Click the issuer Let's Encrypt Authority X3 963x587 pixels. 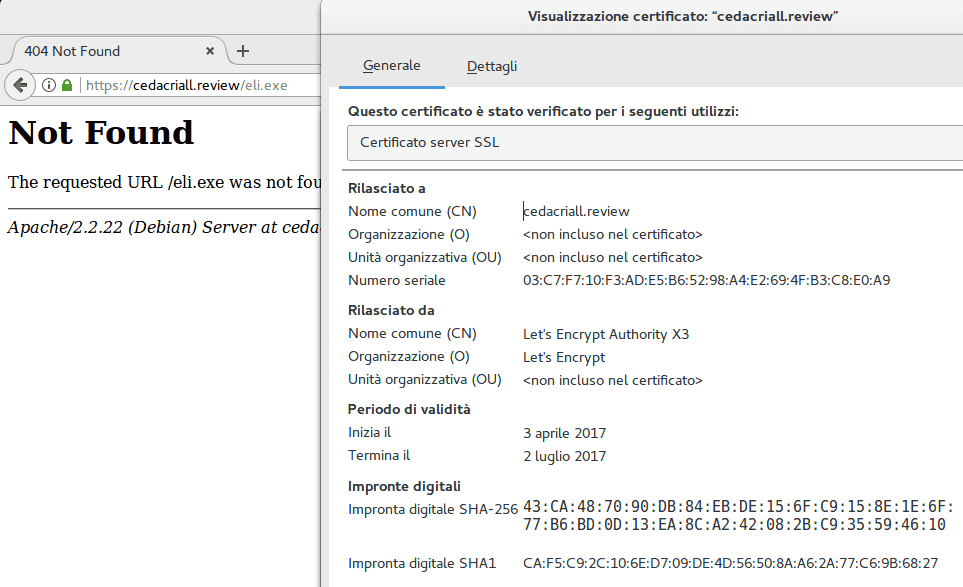click(606, 334)
